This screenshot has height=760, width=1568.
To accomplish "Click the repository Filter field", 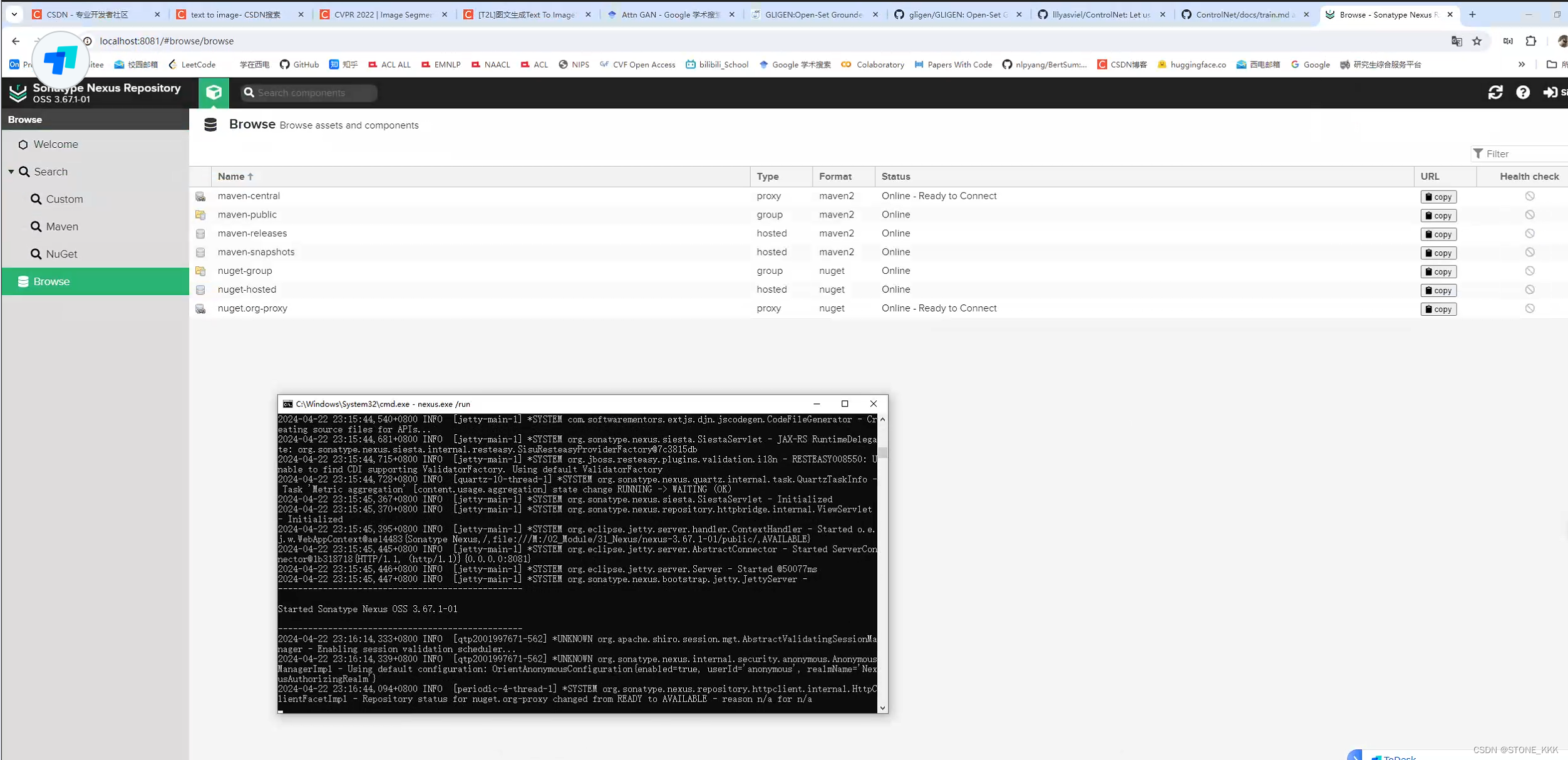I will 1519,154.
